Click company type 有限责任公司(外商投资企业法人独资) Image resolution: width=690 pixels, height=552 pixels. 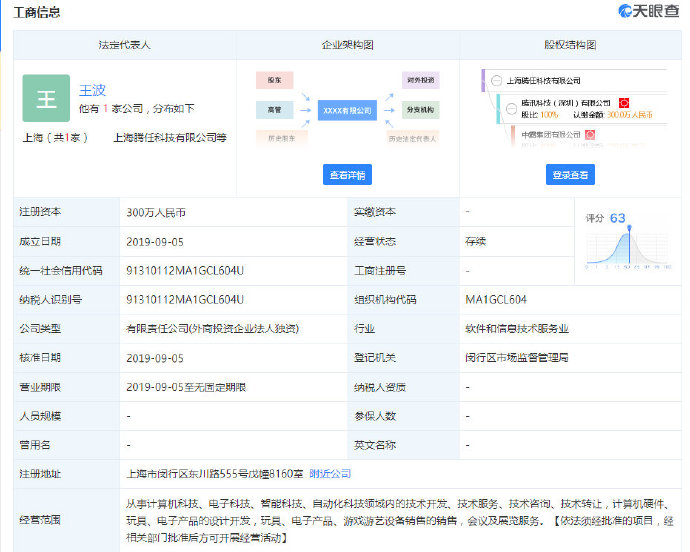tap(213, 329)
